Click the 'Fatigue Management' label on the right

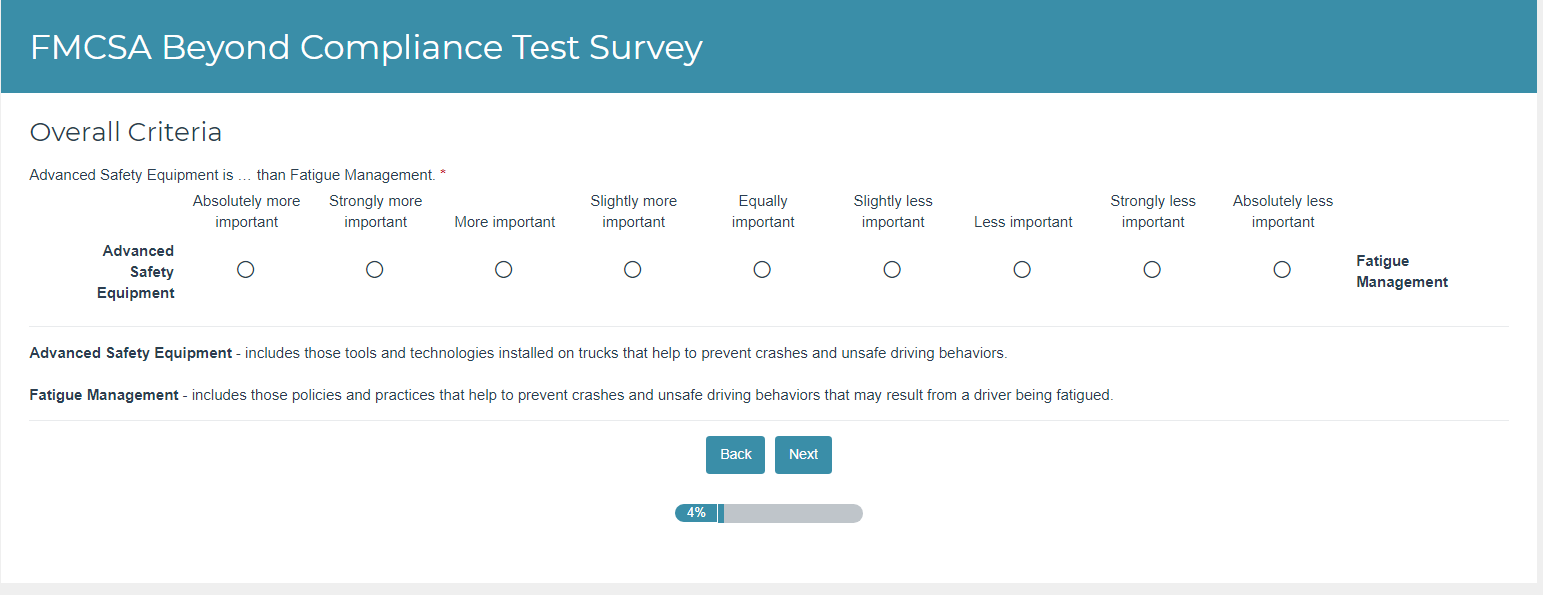point(1401,271)
